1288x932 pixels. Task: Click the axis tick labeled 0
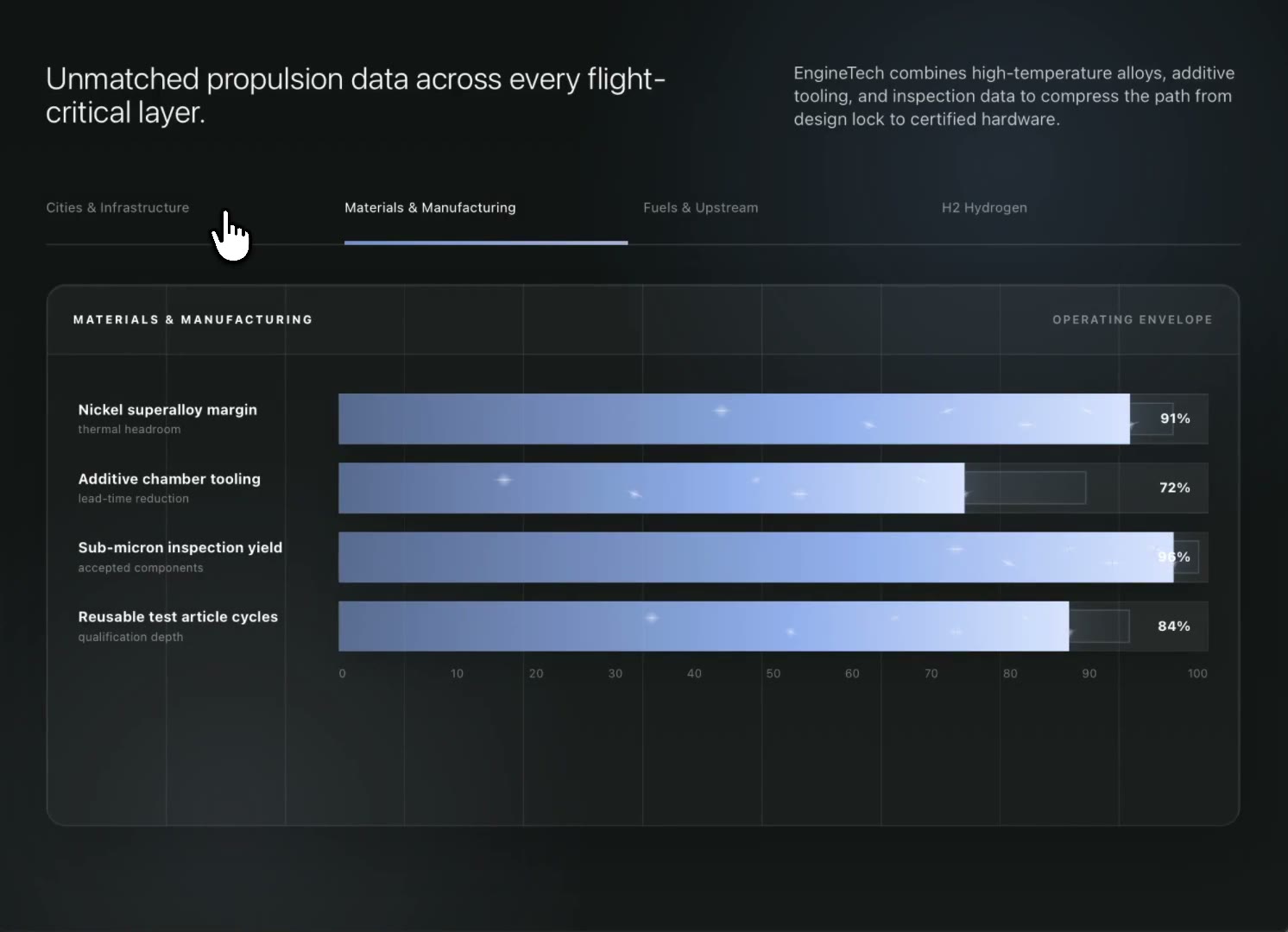[x=343, y=673]
